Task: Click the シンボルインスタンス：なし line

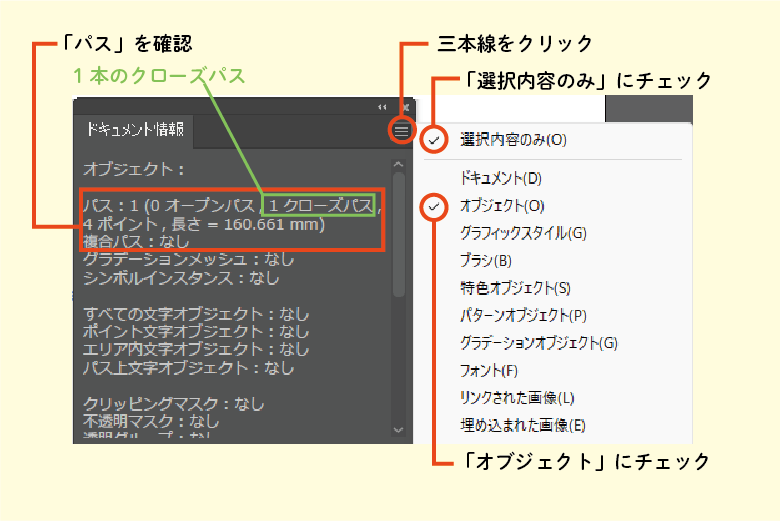Action: tap(181, 278)
